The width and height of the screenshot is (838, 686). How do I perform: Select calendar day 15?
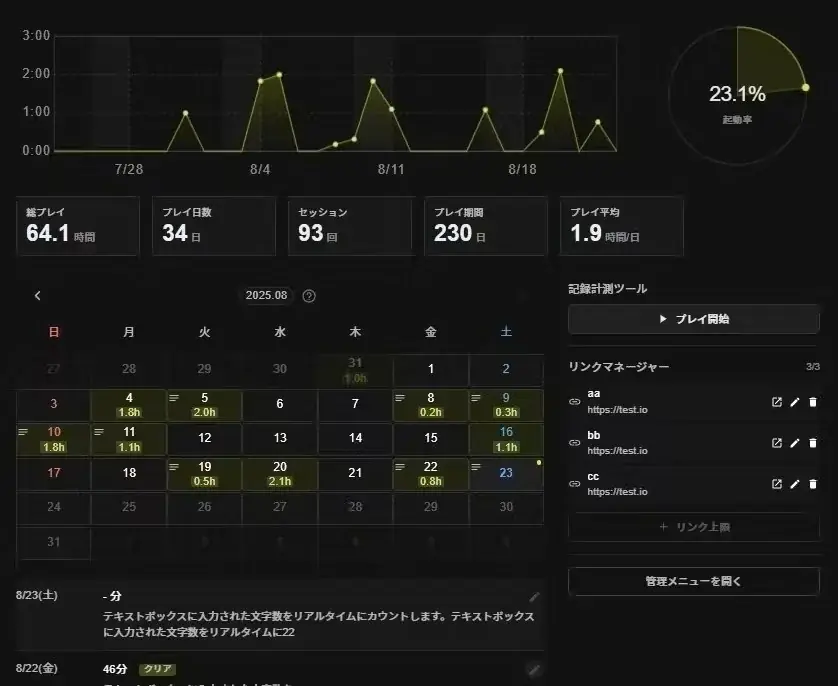pyautogui.click(x=431, y=439)
